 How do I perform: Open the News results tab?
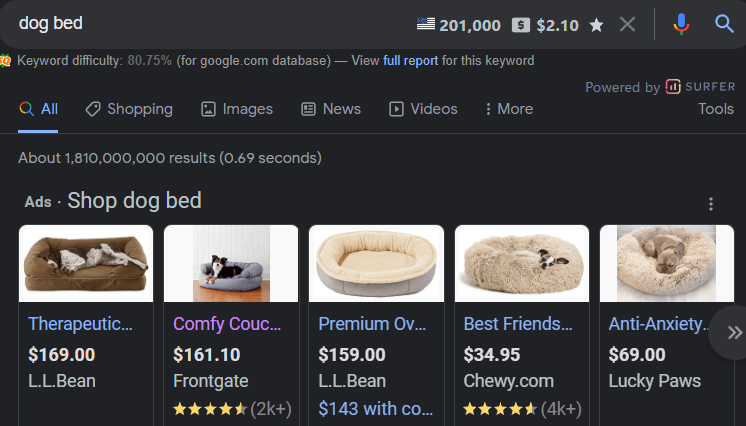click(x=331, y=109)
